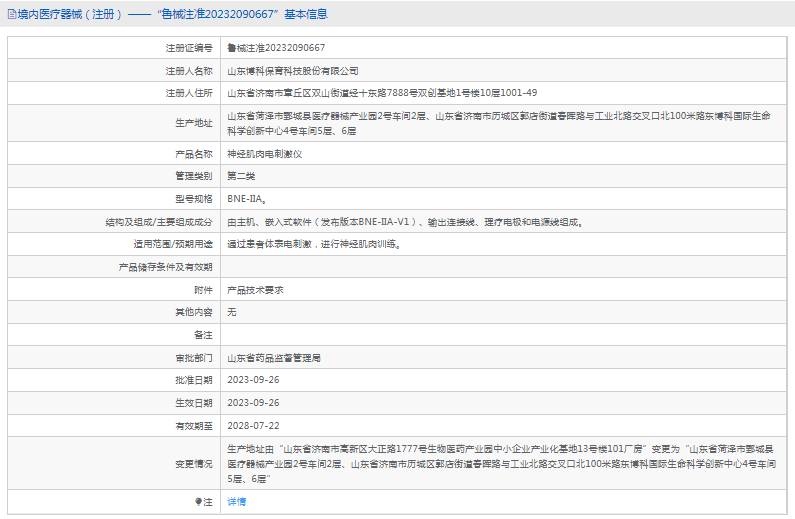
Task: Select approving authority 山东省药品监督管理局
Action: 274,358
